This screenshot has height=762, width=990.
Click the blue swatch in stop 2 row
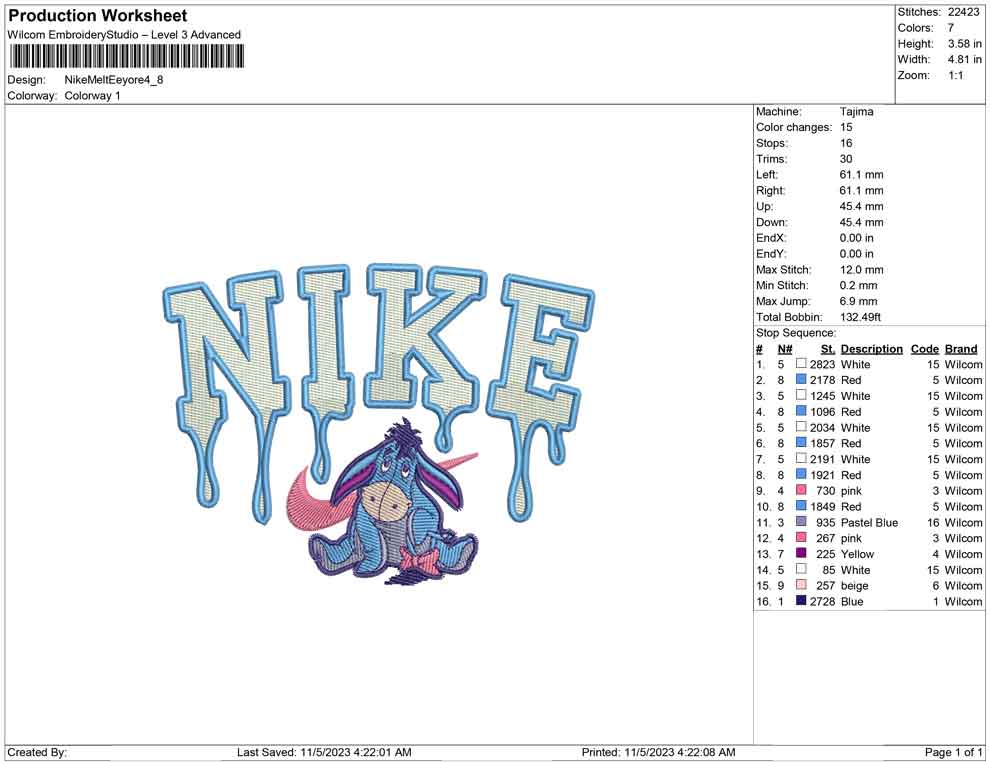pos(801,379)
